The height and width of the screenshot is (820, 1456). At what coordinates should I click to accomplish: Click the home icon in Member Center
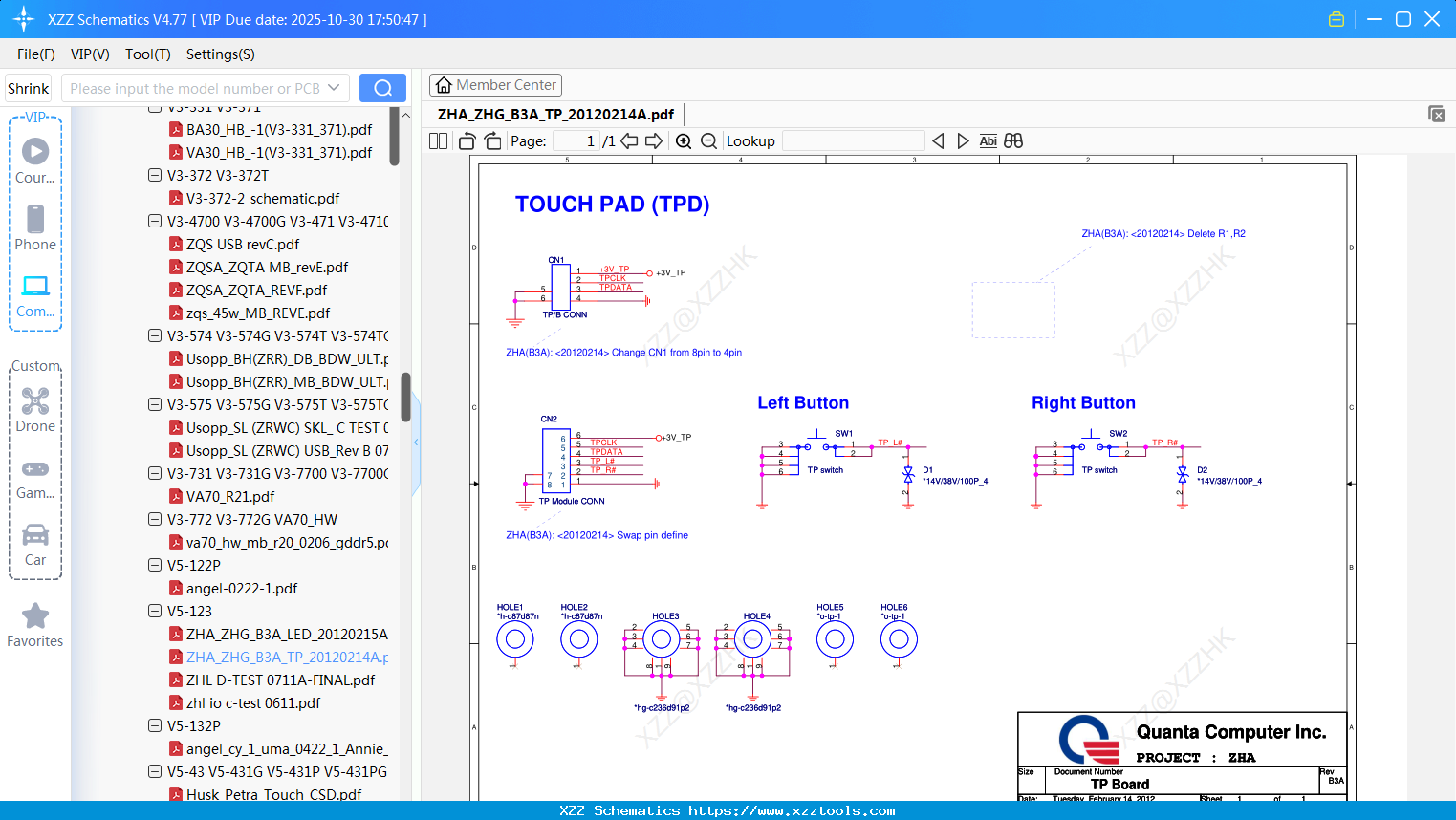pos(444,85)
